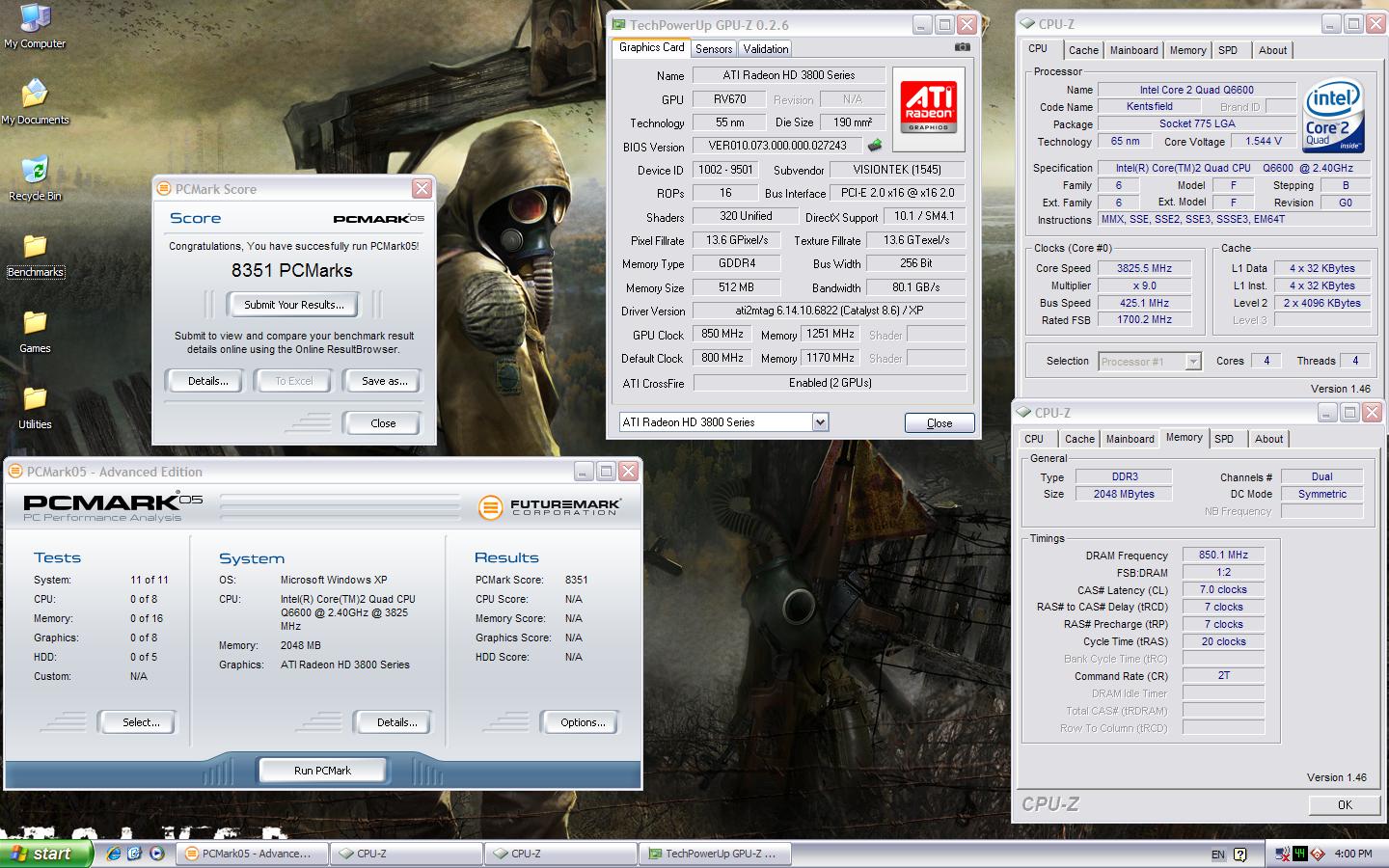Open About tab in the CPU-Z memory timings window

[x=1268, y=439]
